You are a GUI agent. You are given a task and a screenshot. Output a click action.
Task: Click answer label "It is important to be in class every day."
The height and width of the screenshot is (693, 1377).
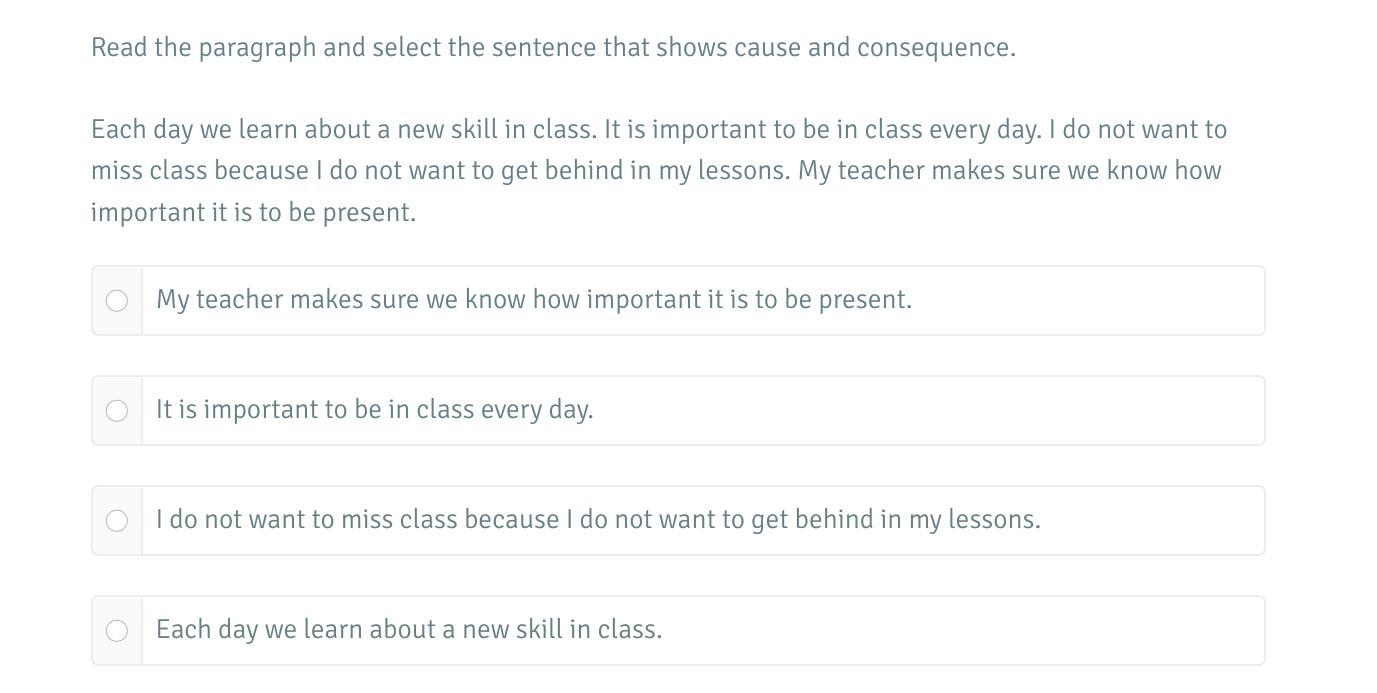point(374,410)
